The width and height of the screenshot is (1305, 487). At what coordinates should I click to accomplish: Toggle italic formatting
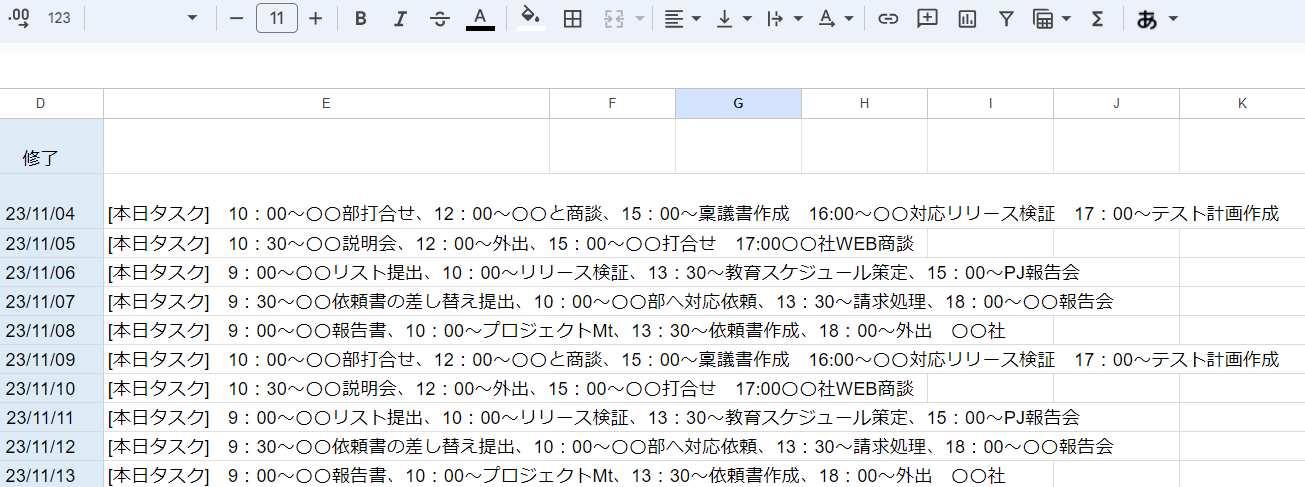point(400,18)
